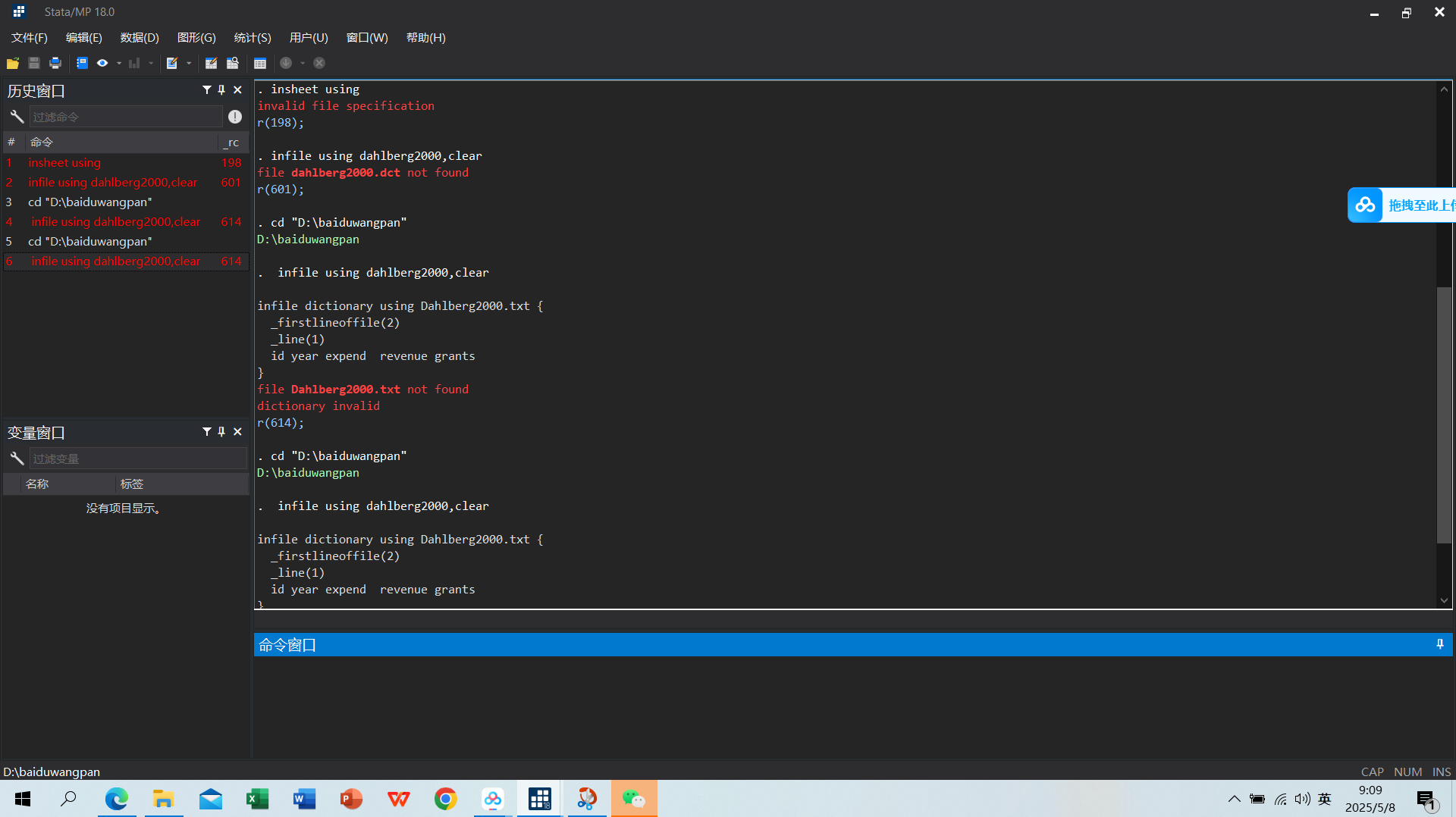Open the 统计(S) menu
The image size is (1456, 817).
coord(253,38)
